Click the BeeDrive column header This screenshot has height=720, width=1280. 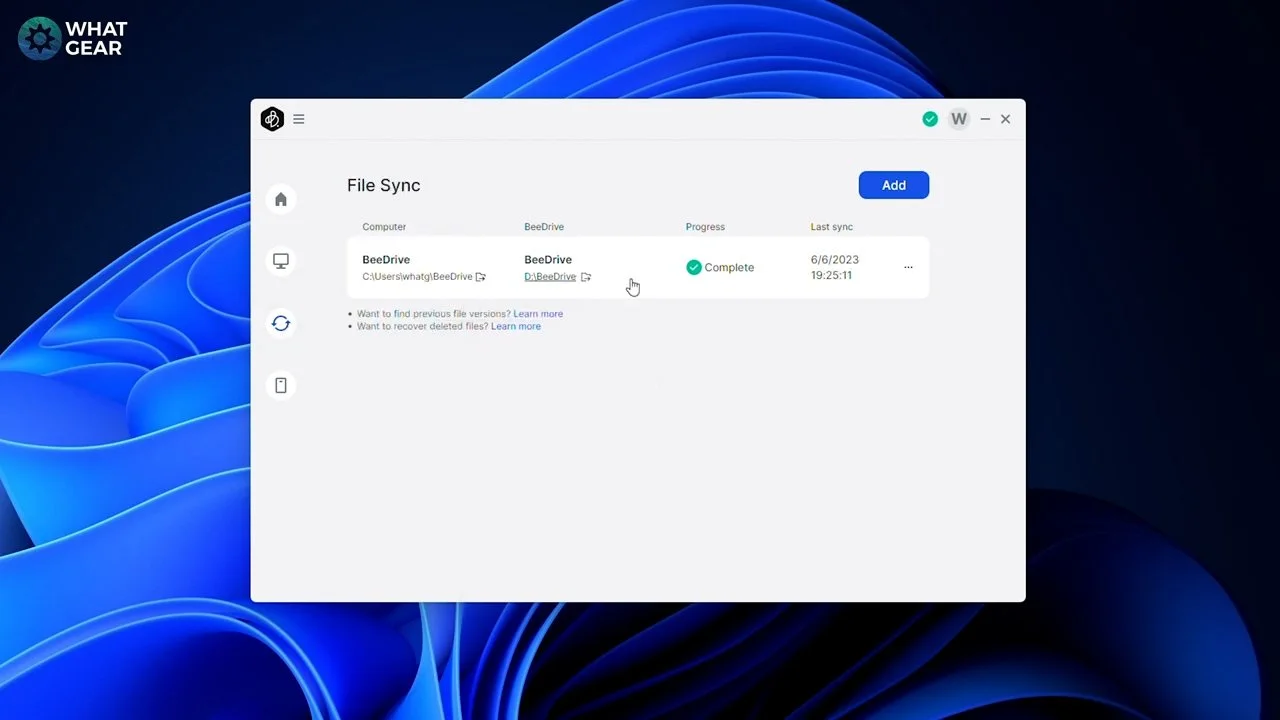544,227
